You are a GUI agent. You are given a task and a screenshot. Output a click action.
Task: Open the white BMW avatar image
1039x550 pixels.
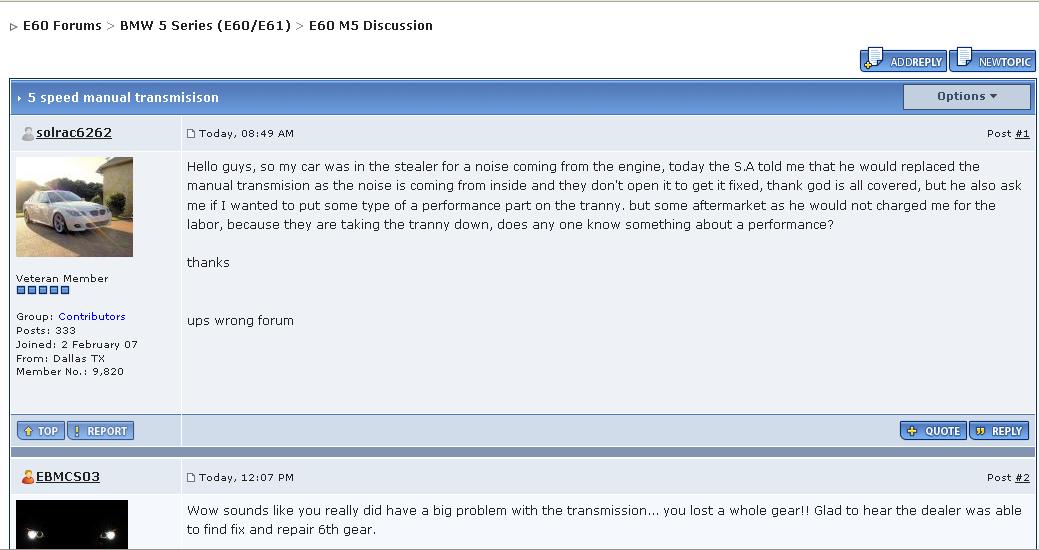coord(74,207)
